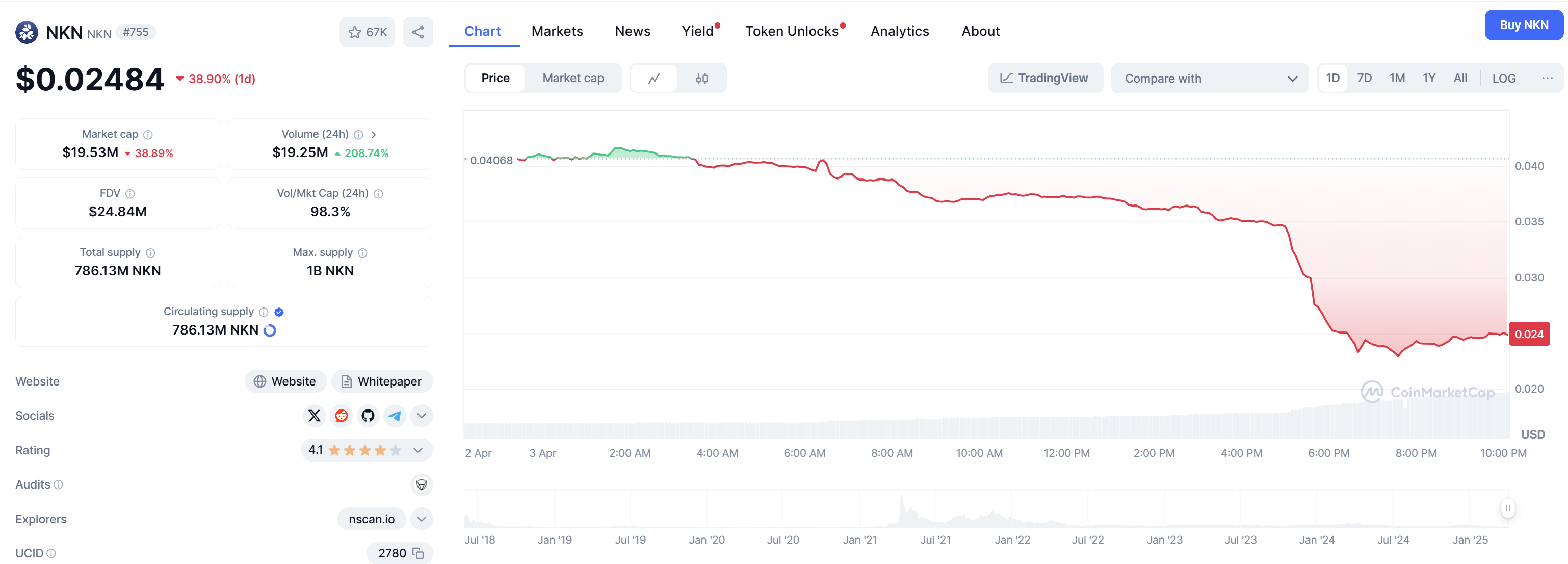Expand the Rating details chevron
Screen dimensions: 1568x564
point(418,451)
